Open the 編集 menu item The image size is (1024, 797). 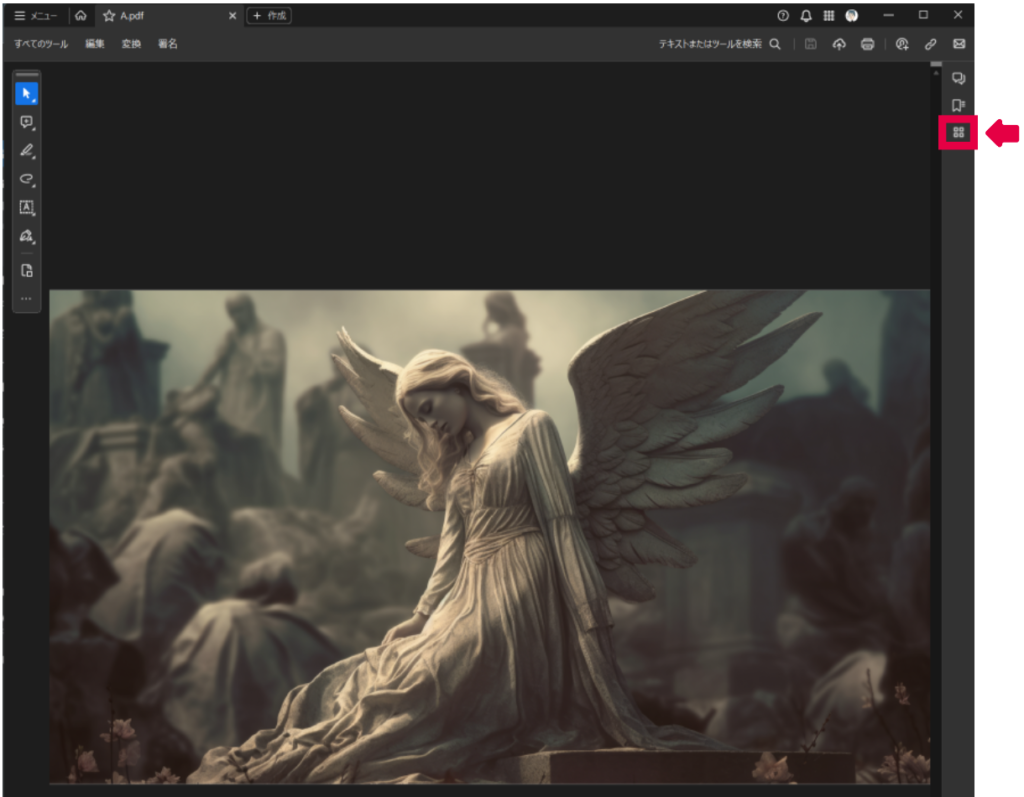click(95, 44)
